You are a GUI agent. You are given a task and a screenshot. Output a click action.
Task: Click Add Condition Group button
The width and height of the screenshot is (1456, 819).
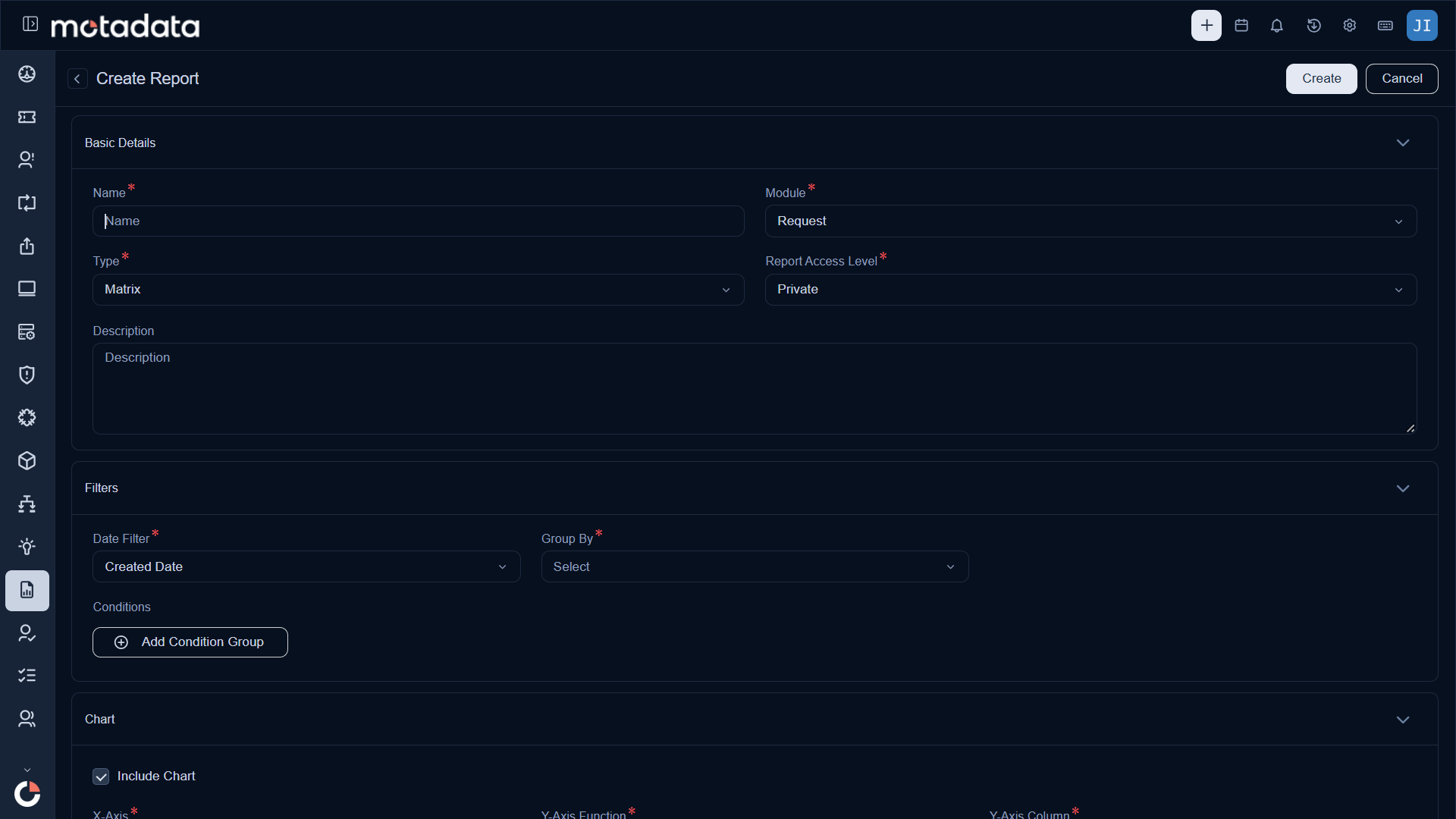pyautogui.click(x=190, y=642)
